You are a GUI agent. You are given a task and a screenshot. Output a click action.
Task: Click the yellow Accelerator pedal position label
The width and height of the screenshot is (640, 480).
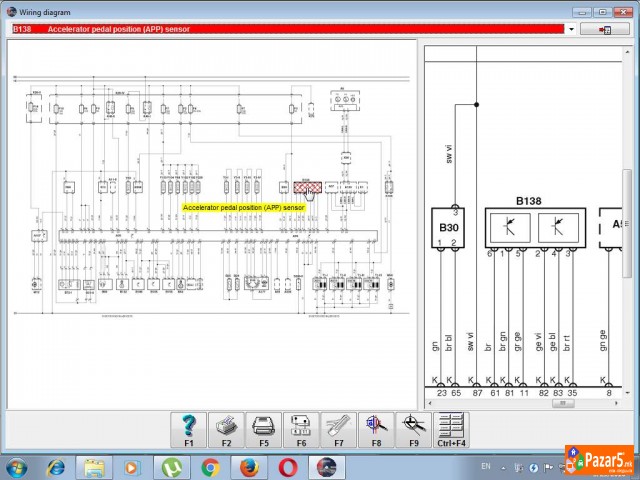coord(243,207)
